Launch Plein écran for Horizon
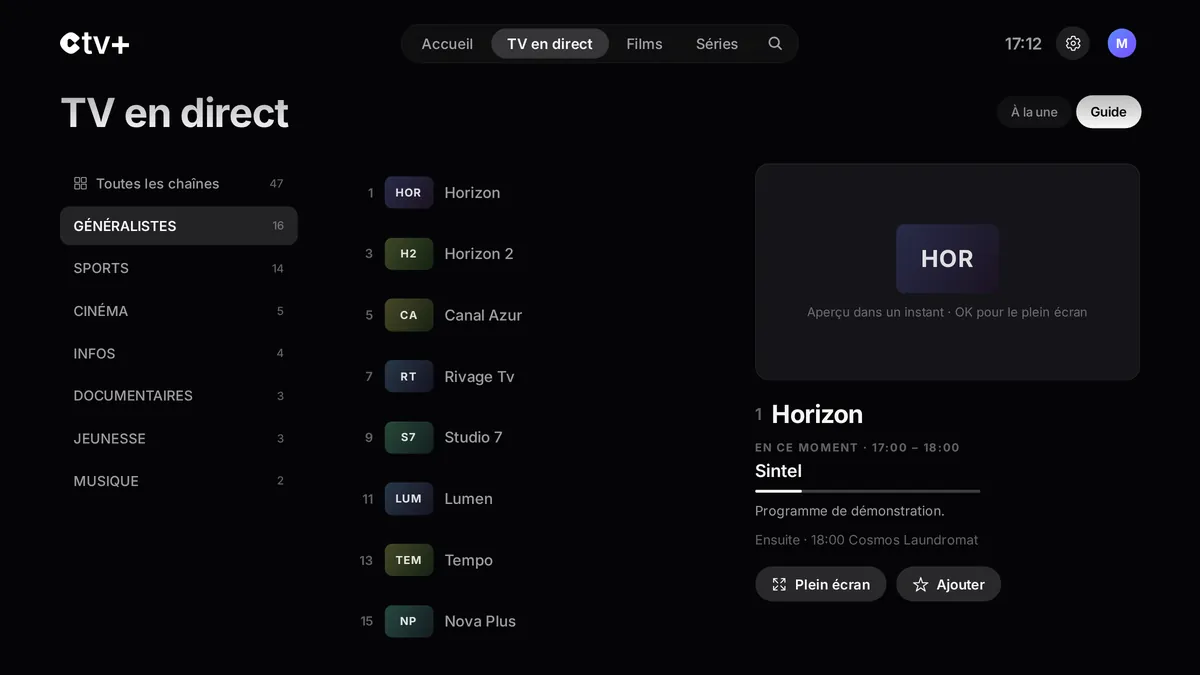The width and height of the screenshot is (1200, 675). pyautogui.click(x=821, y=585)
